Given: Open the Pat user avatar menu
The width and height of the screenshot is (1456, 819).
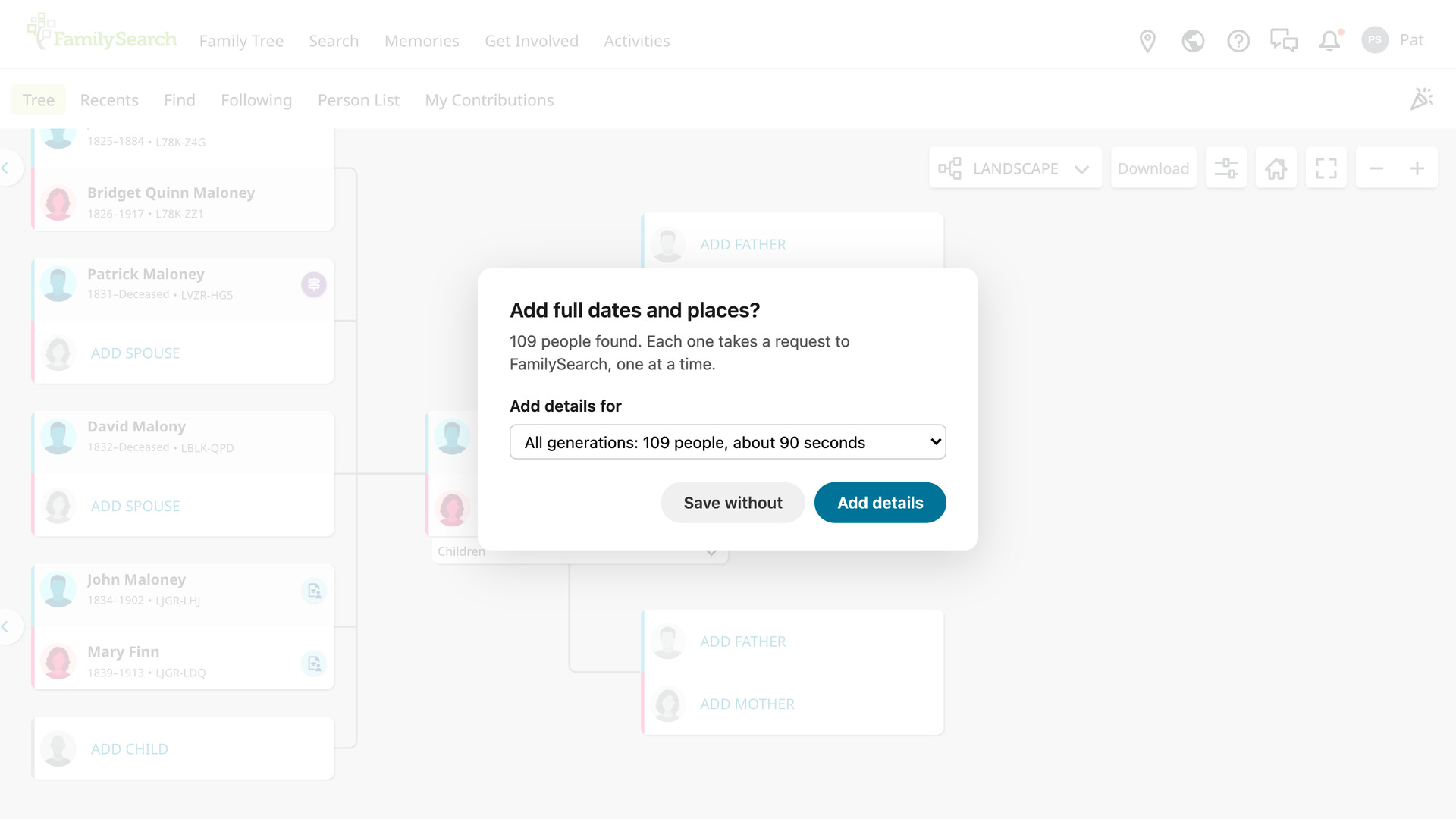Looking at the screenshot, I should [1393, 40].
